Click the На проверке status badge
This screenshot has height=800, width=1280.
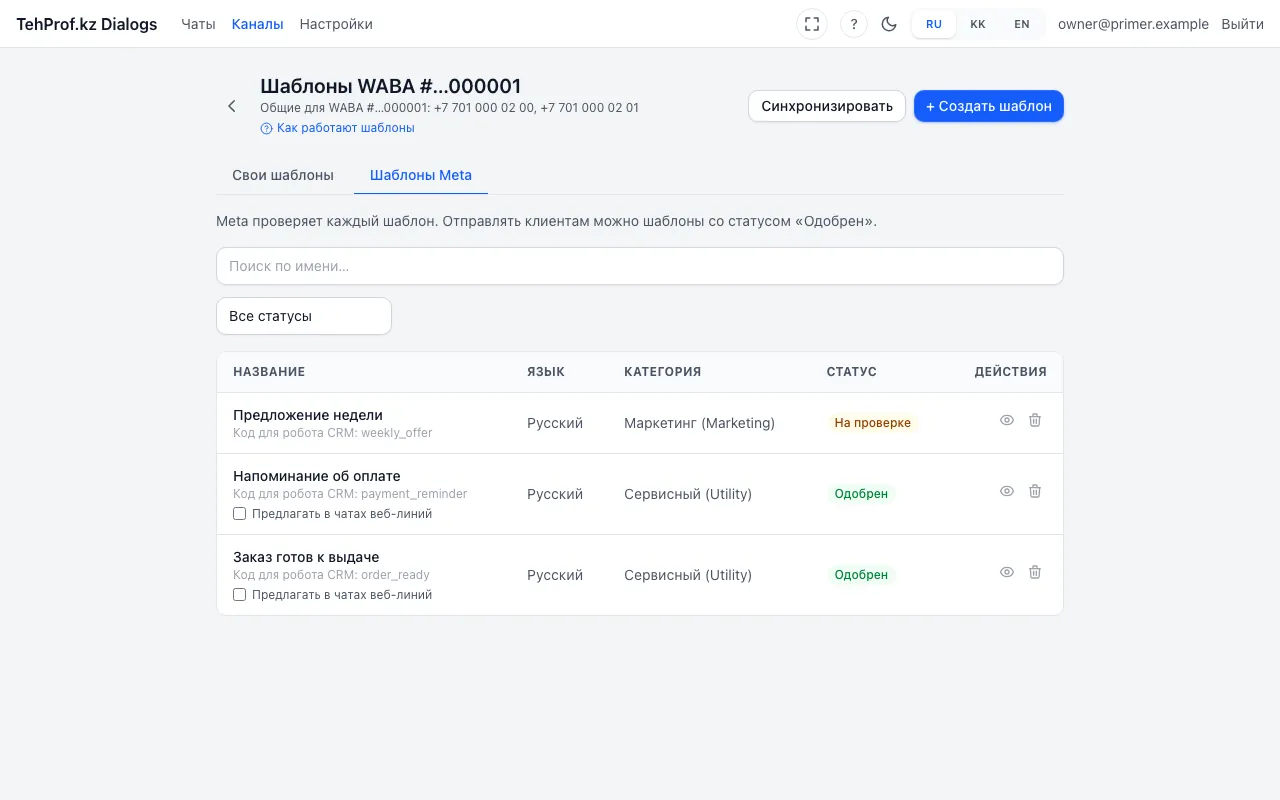coord(873,423)
